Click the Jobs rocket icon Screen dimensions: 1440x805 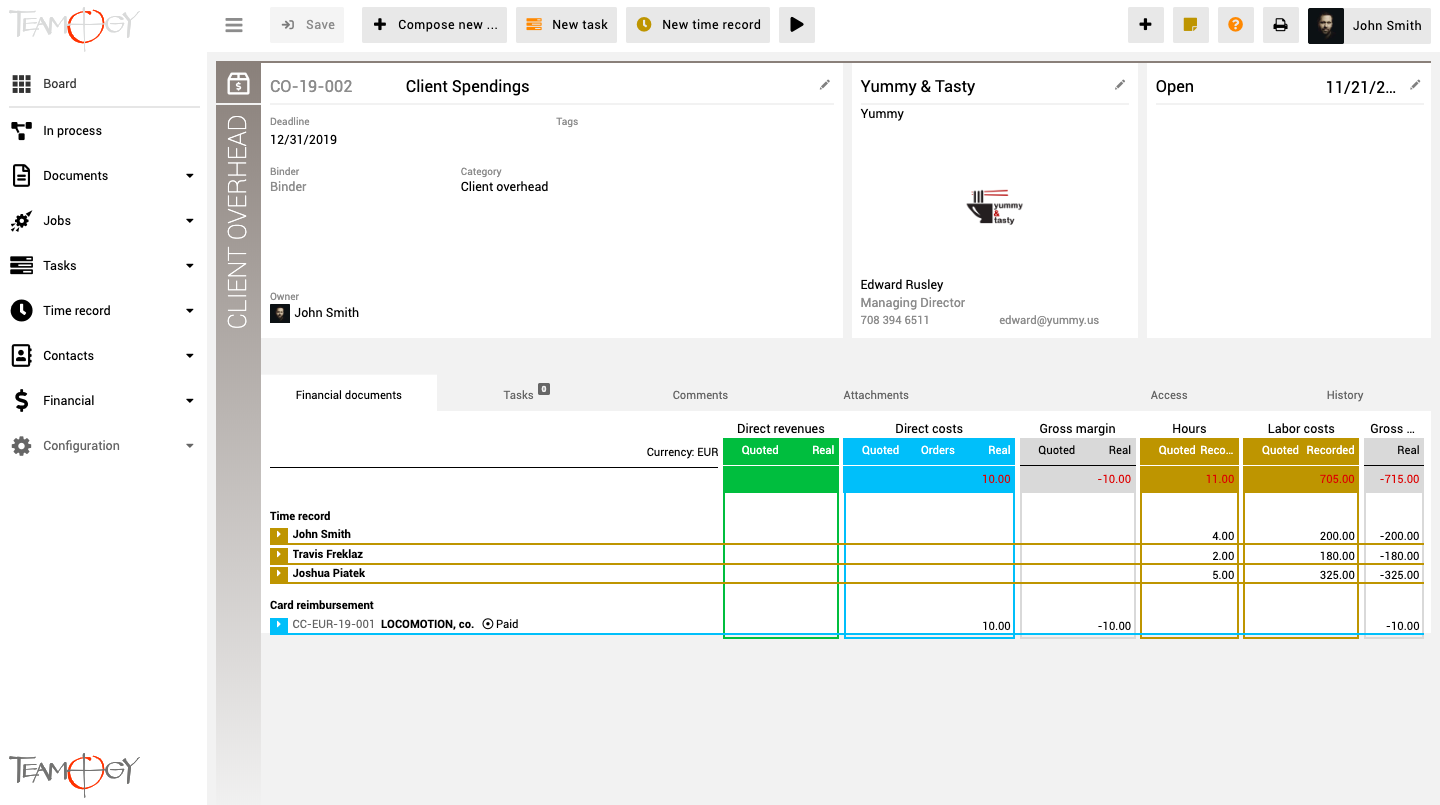coord(21,221)
